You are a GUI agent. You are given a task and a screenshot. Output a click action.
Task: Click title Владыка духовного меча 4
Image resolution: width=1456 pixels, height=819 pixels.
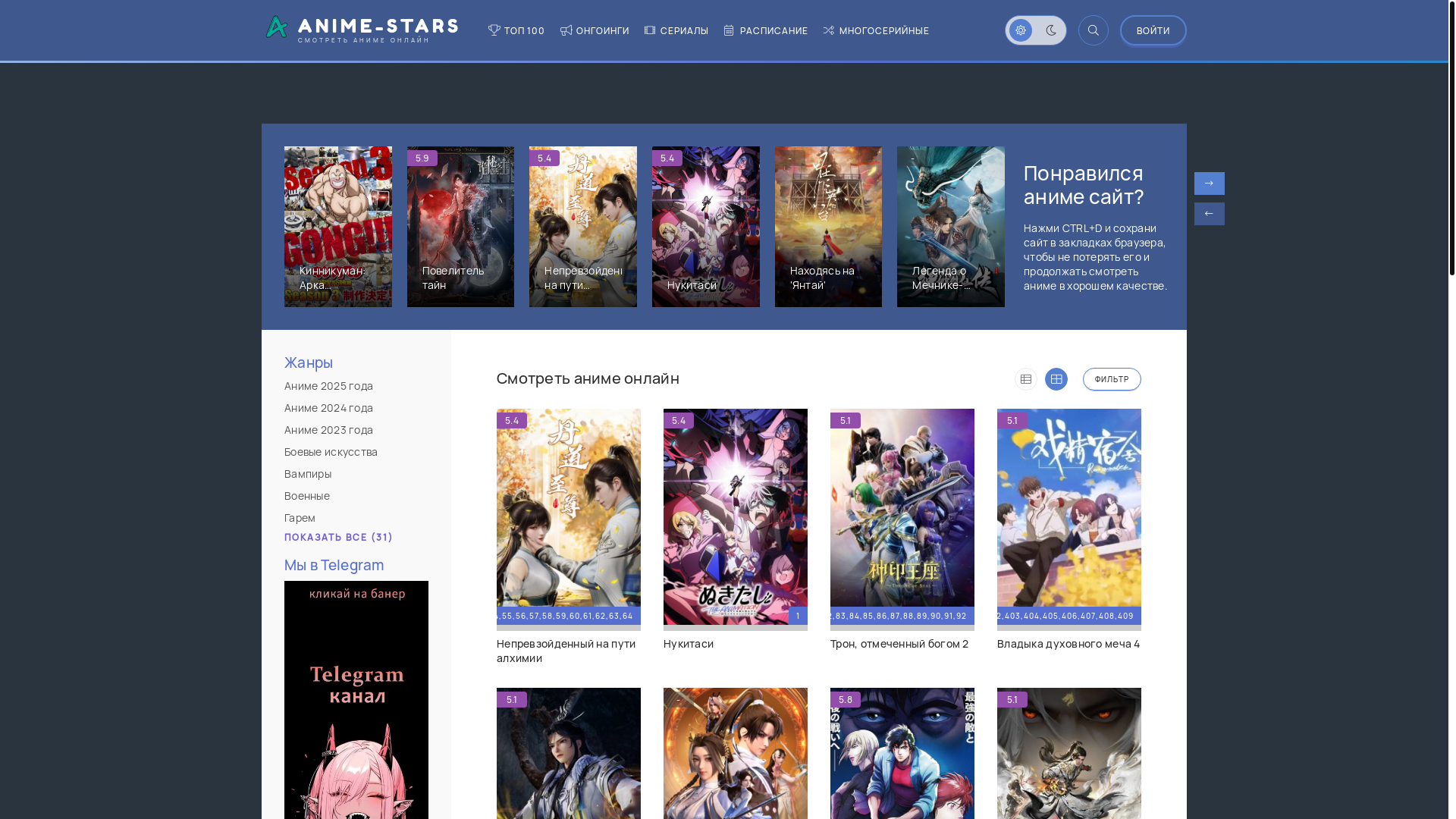(1068, 644)
